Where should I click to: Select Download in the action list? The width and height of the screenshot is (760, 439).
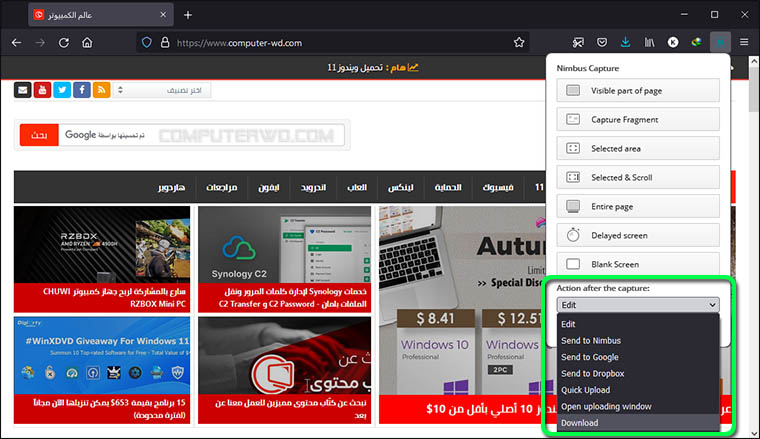(638, 423)
